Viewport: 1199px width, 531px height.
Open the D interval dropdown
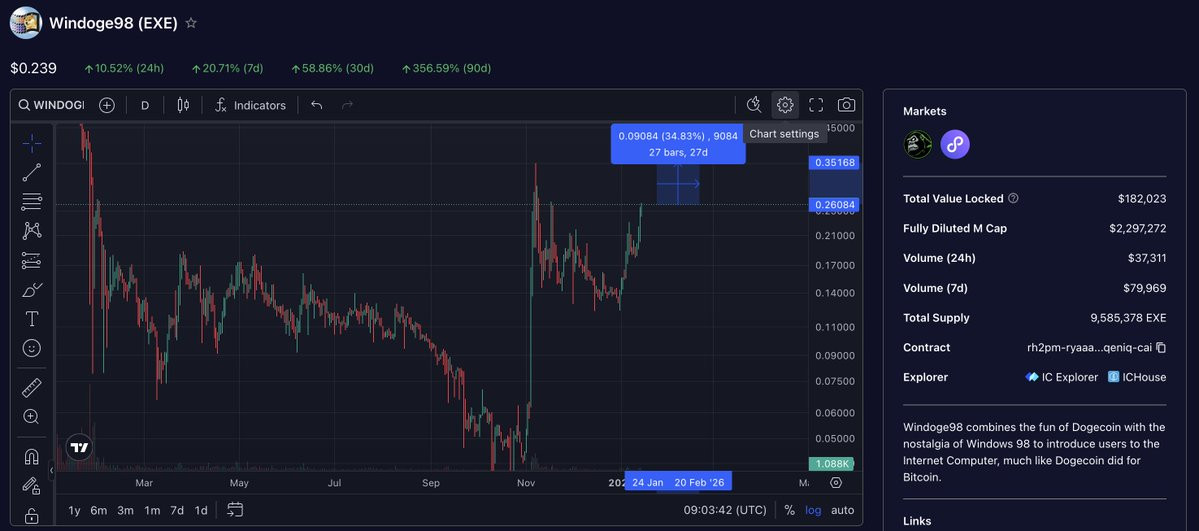pos(145,105)
